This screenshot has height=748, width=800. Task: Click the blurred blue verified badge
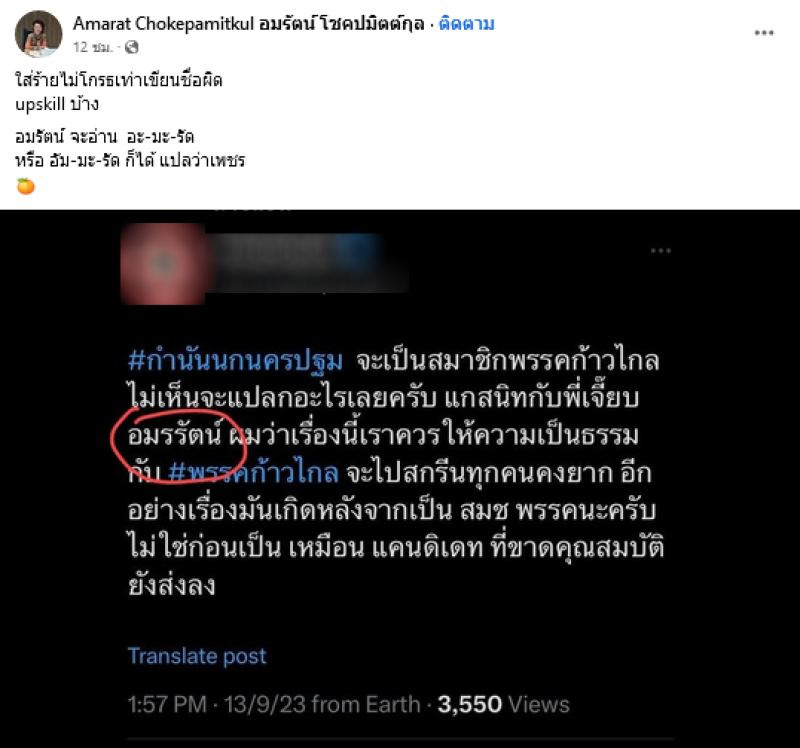tap(356, 250)
